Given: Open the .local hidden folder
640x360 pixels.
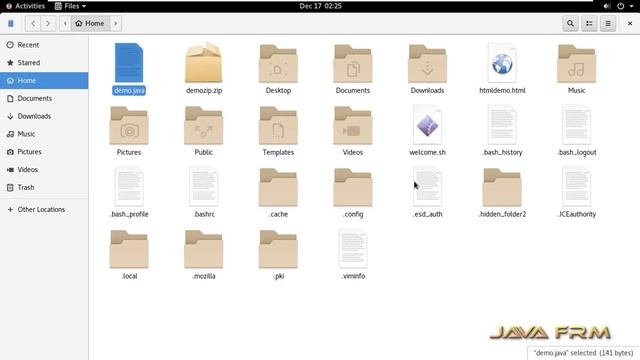Looking at the screenshot, I should (x=129, y=249).
